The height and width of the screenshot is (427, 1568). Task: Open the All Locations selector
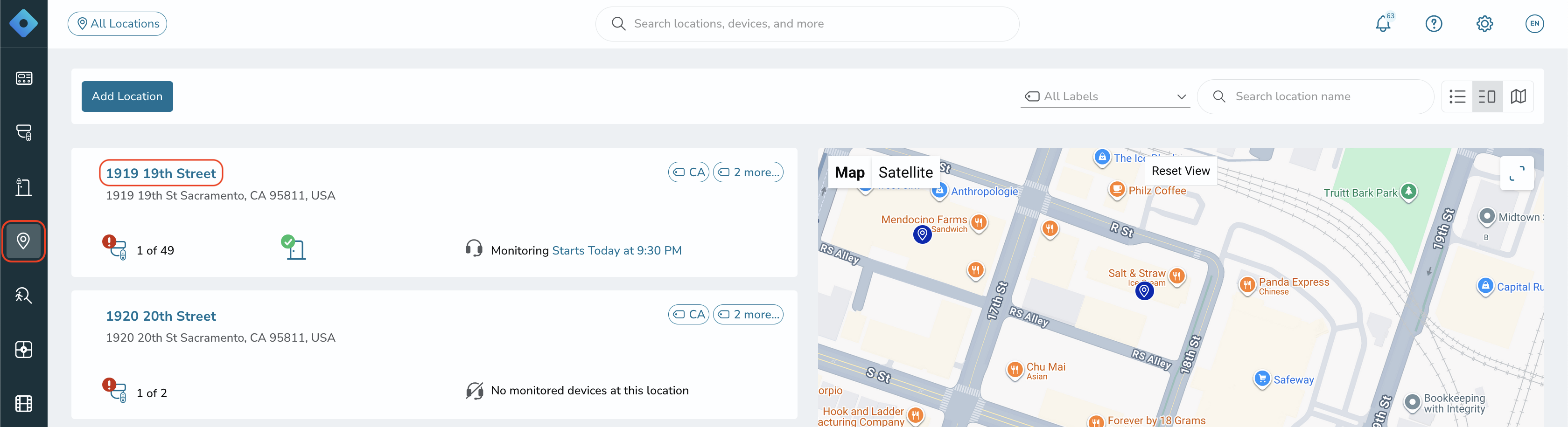tap(118, 24)
